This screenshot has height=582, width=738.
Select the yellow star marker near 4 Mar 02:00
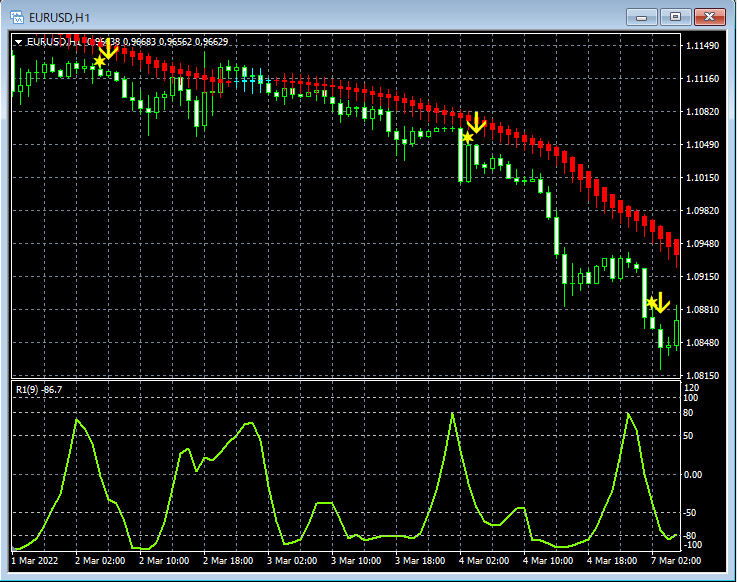(x=467, y=137)
